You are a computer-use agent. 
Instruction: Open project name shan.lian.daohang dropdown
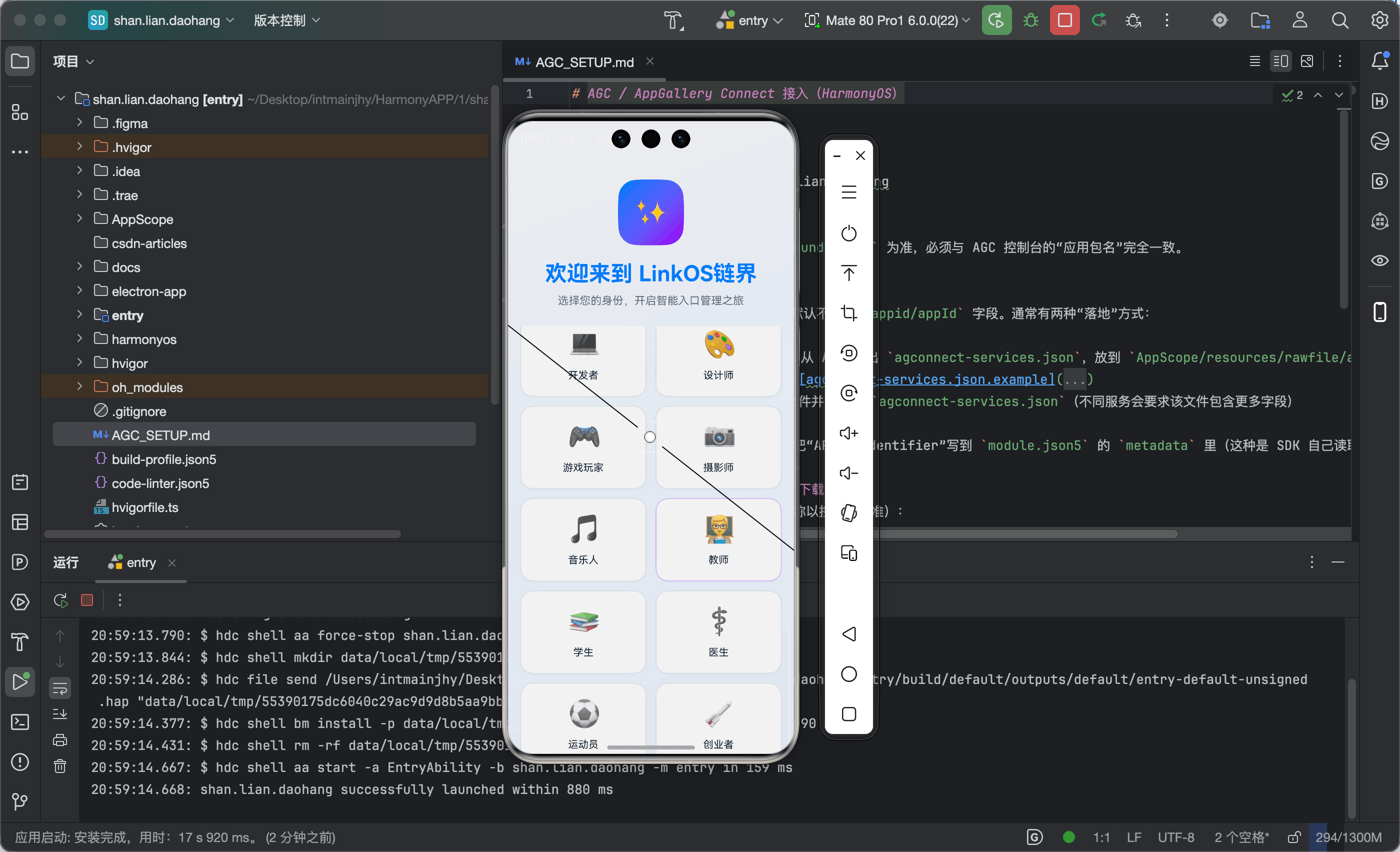tap(162, 20)
